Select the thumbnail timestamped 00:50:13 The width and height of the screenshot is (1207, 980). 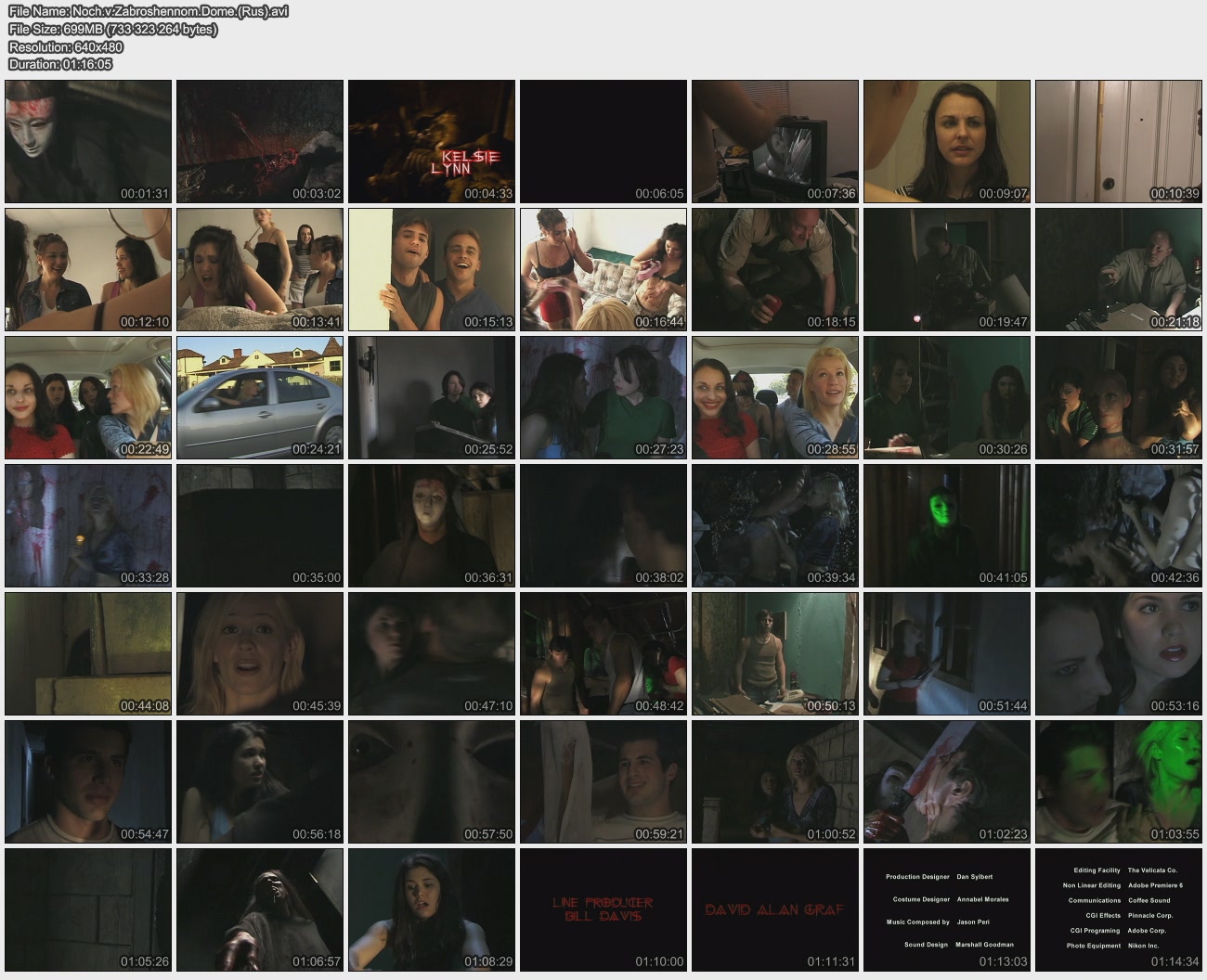[x=775, y=653]
